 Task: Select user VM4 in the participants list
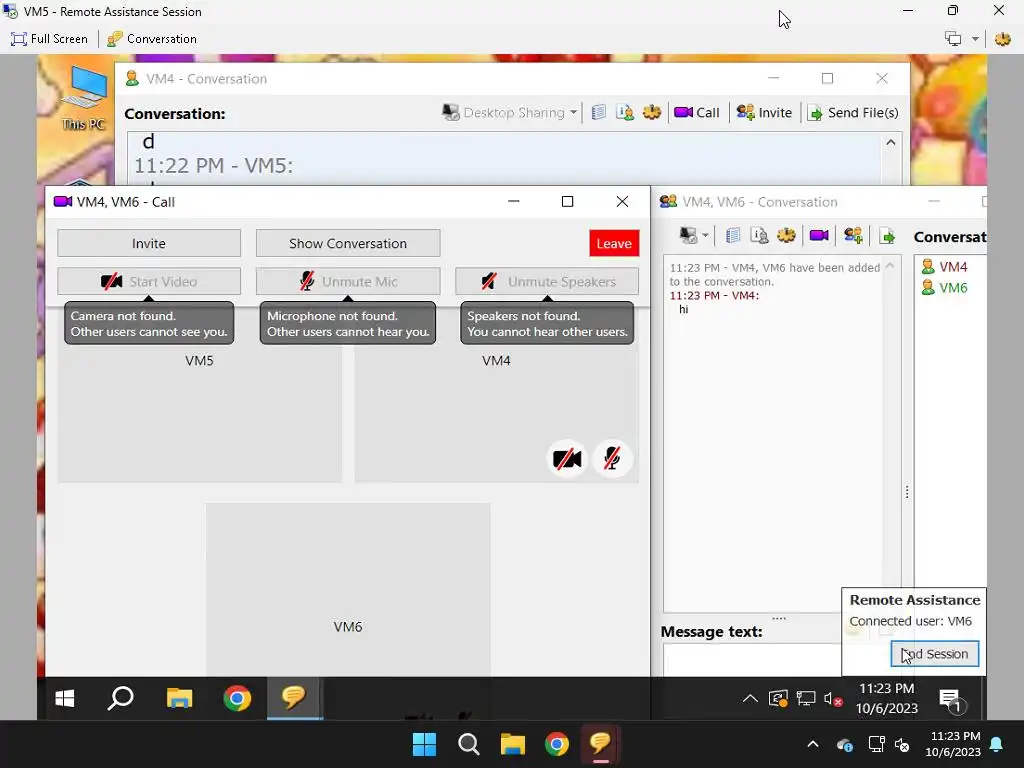coord(944,266)
